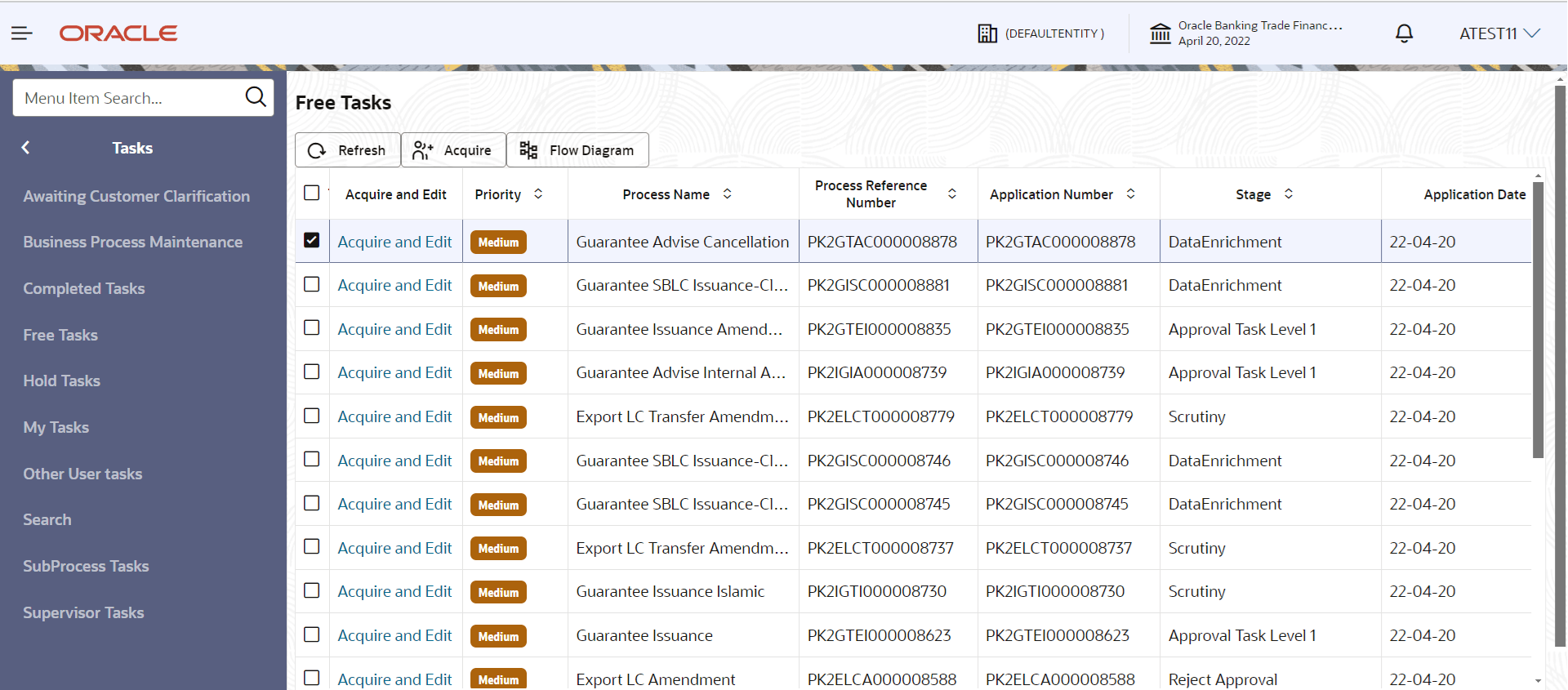The width and height of the screenshot is (1568, 690).
Task: Check the PK2GISC000008746 row checkbox
Action: point(311,459)
